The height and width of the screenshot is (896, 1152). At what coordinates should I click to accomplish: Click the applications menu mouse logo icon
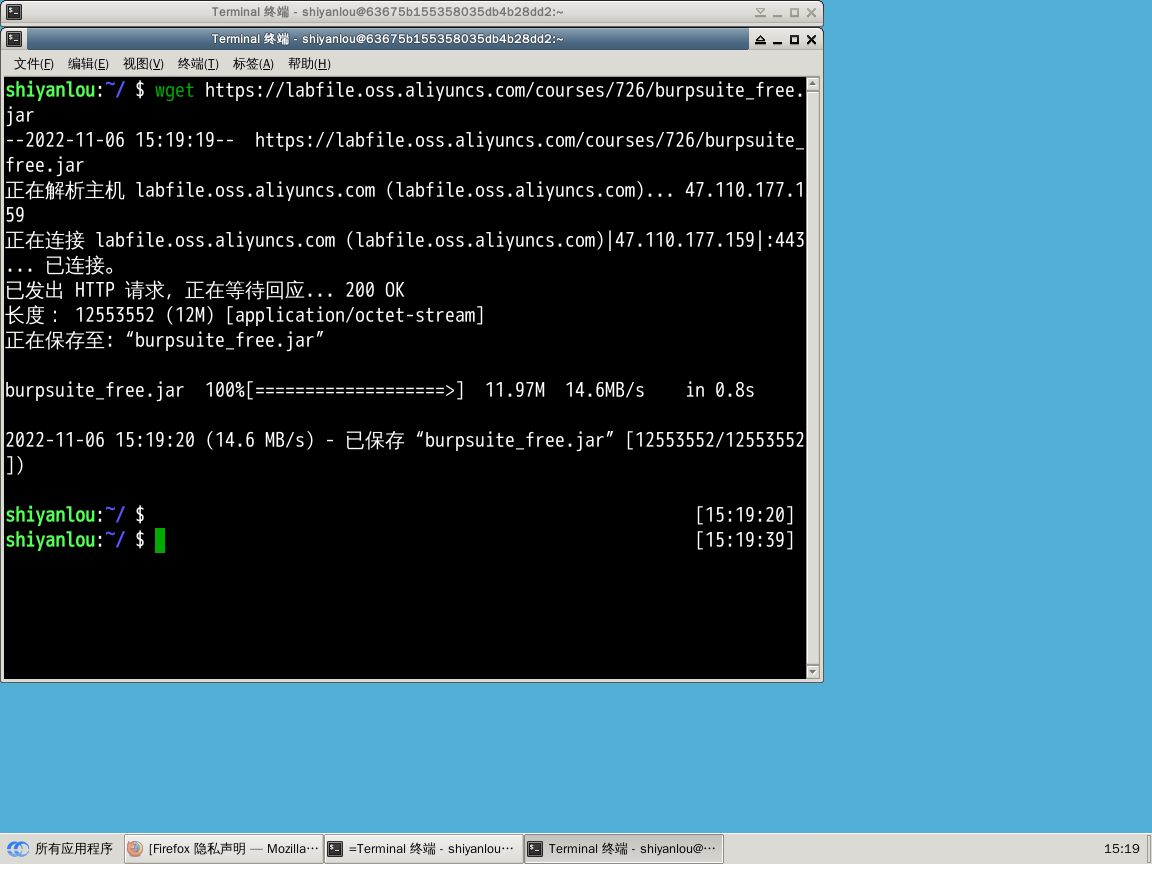18,849
